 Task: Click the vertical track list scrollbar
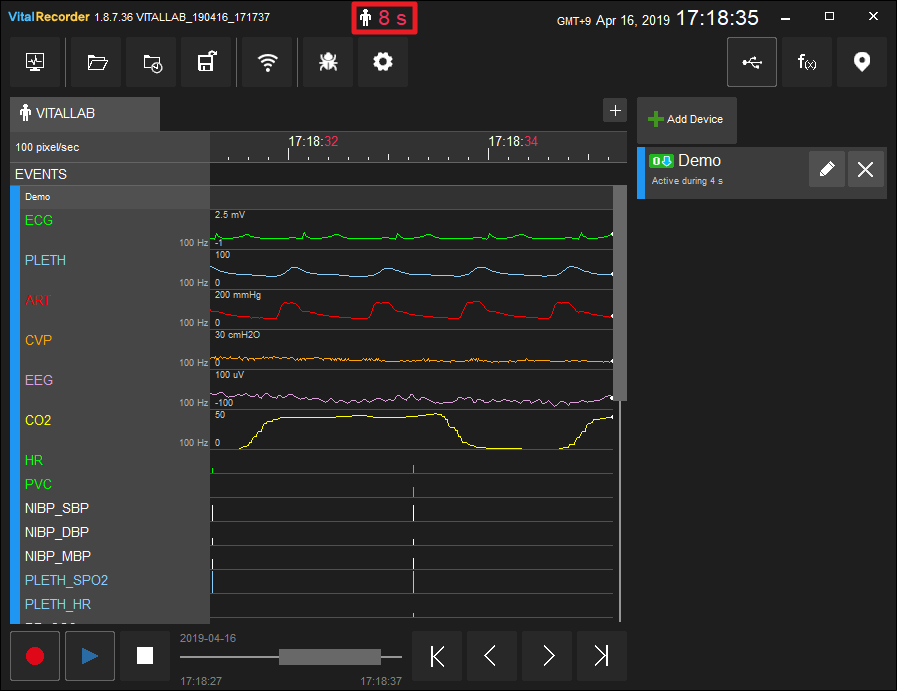(x=620, y=293)
